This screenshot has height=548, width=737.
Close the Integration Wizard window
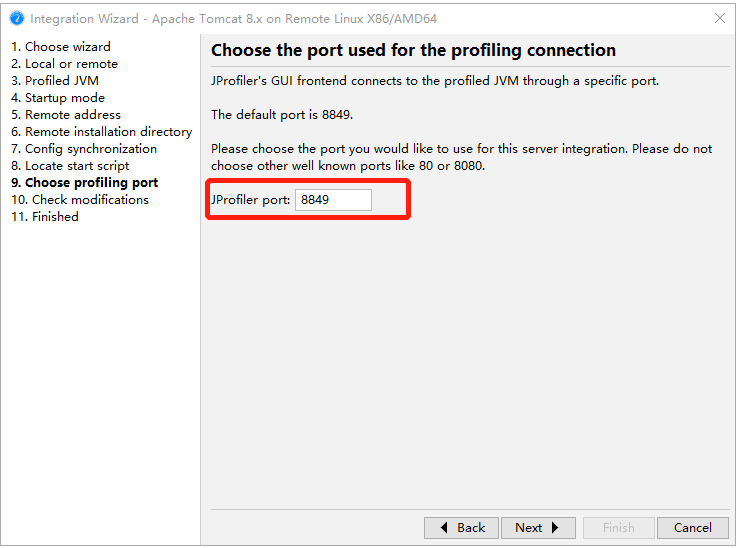pyautogui.click(x=720, y=18)
